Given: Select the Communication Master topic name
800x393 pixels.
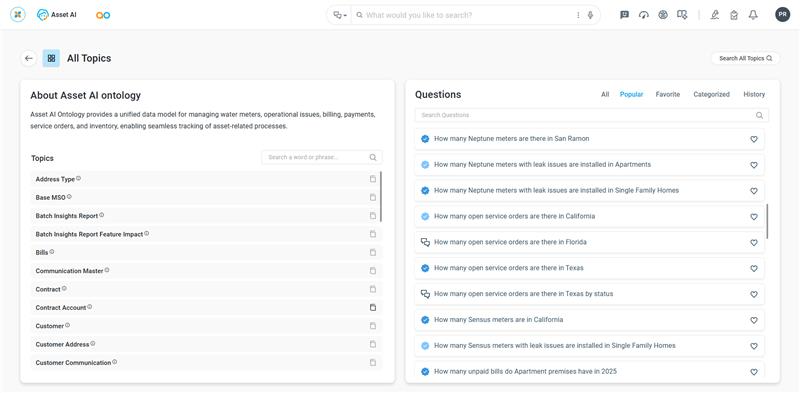Looking at the screenshot, I should click(69, 271).
